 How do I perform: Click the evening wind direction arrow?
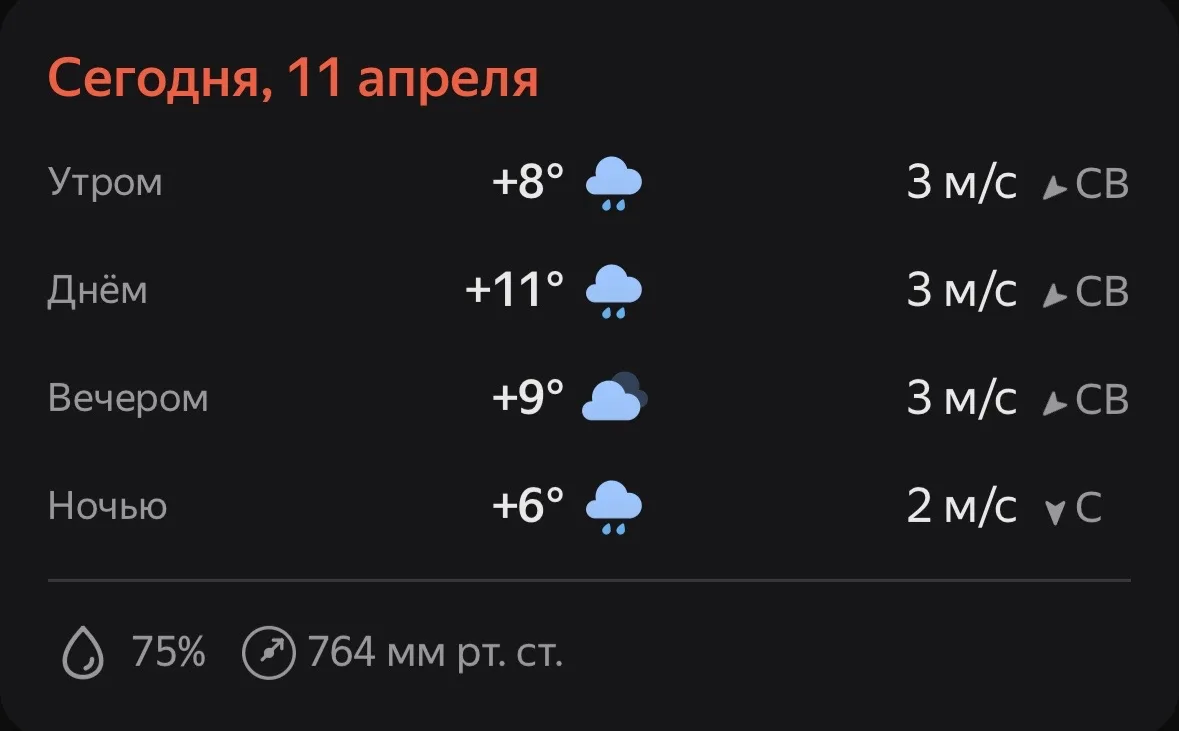(1054, 403)
